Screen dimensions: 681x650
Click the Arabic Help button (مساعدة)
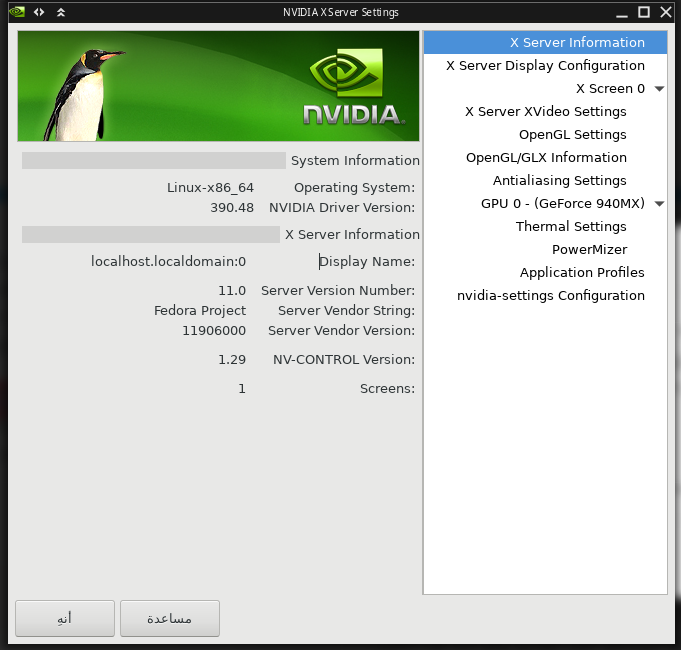pyautogui.click(x=169, y=619)
